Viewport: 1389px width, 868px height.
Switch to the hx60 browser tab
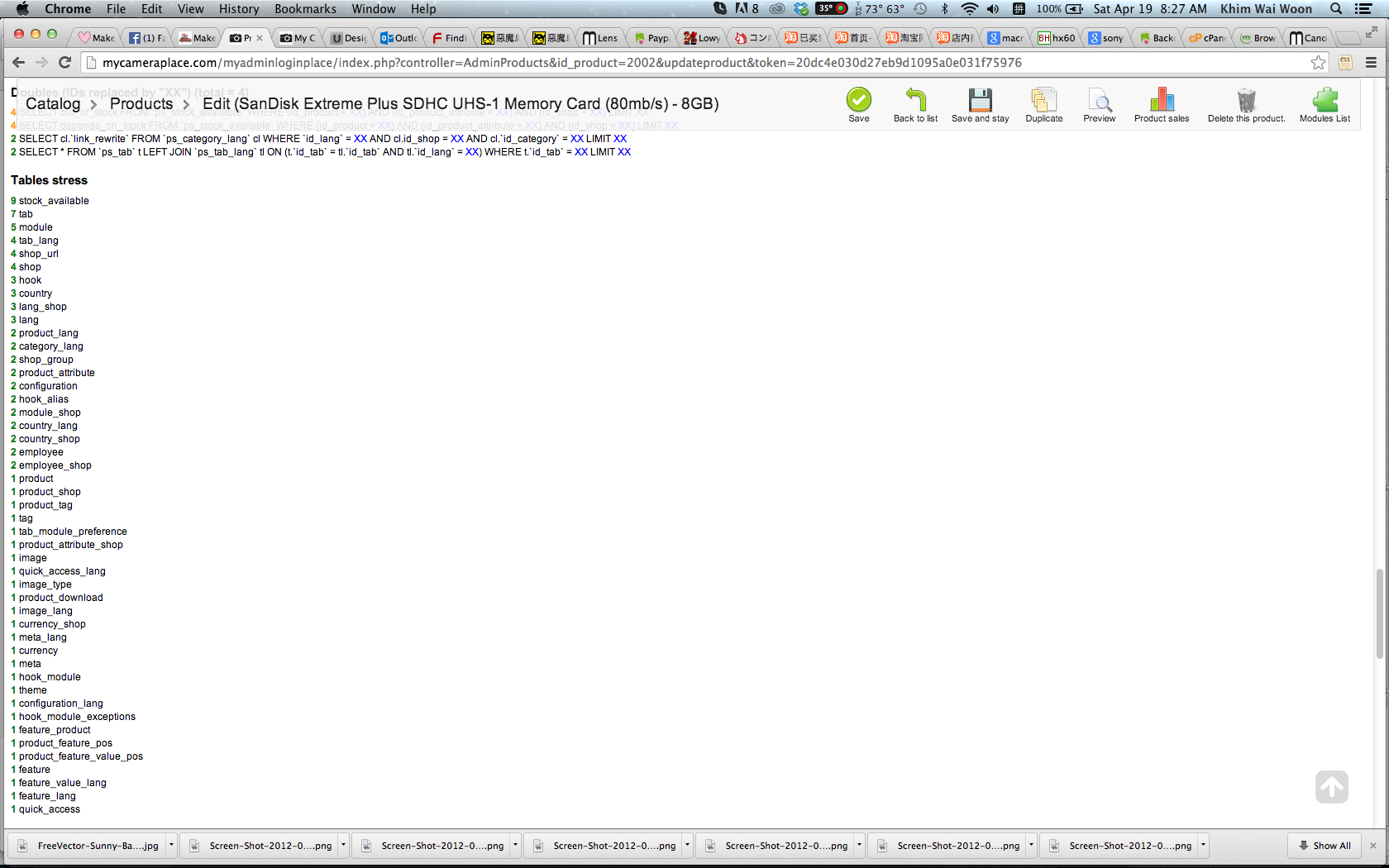point(1056,38)
